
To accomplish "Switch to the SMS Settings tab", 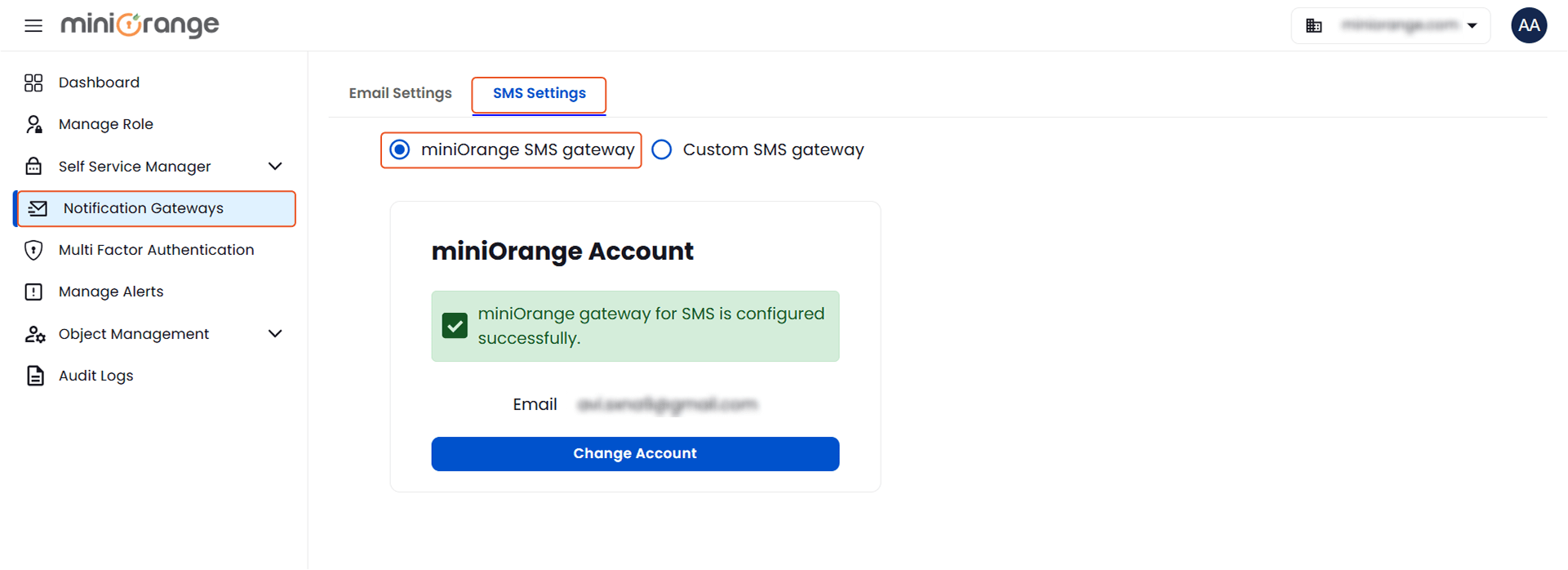I will [539, 93].
